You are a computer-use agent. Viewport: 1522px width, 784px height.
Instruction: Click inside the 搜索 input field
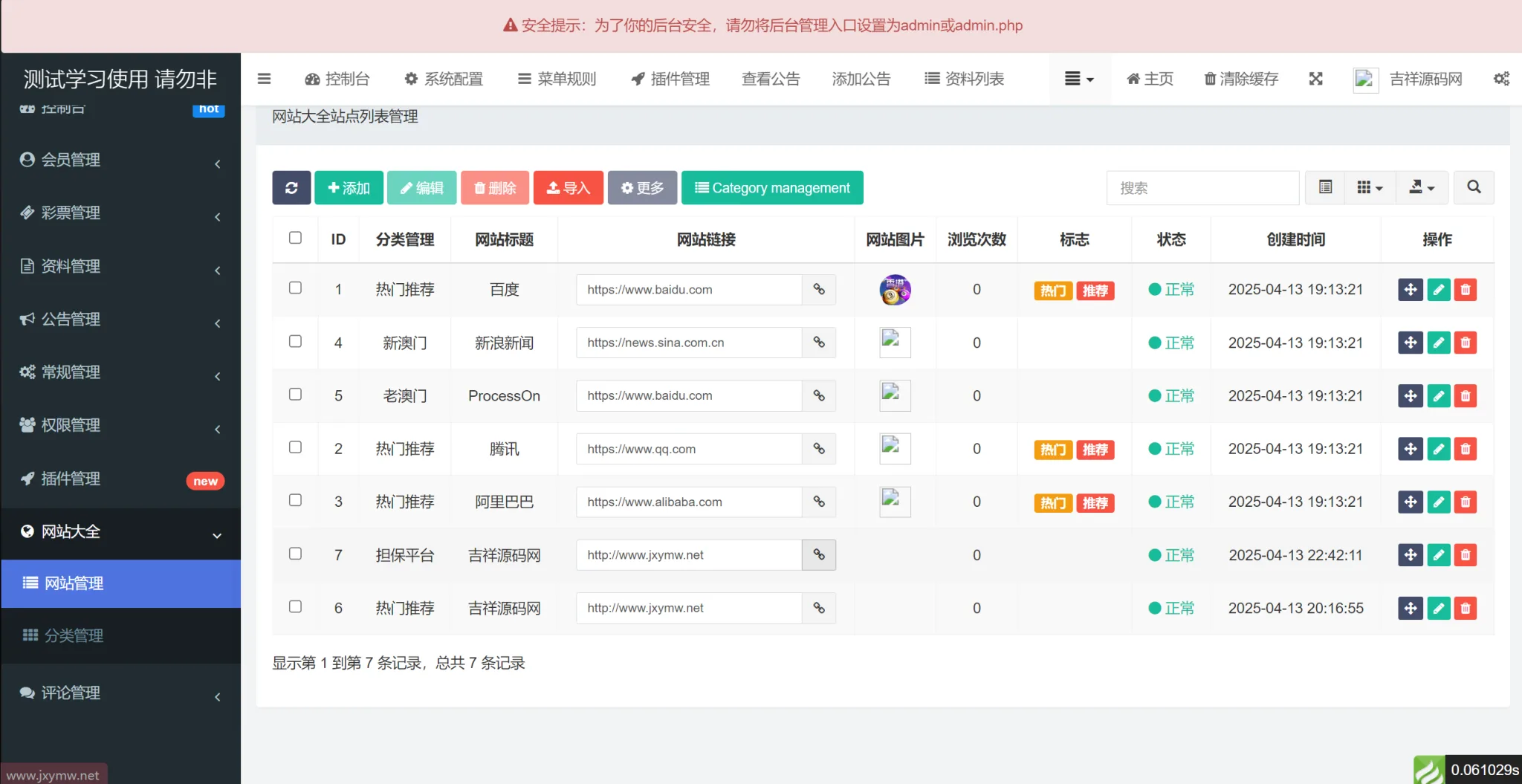(x=1202, y=187)
